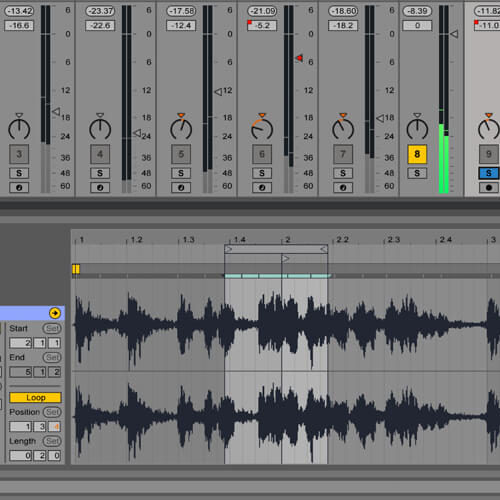Solo track 7
The image size is (500, 500).
(343, 173)
